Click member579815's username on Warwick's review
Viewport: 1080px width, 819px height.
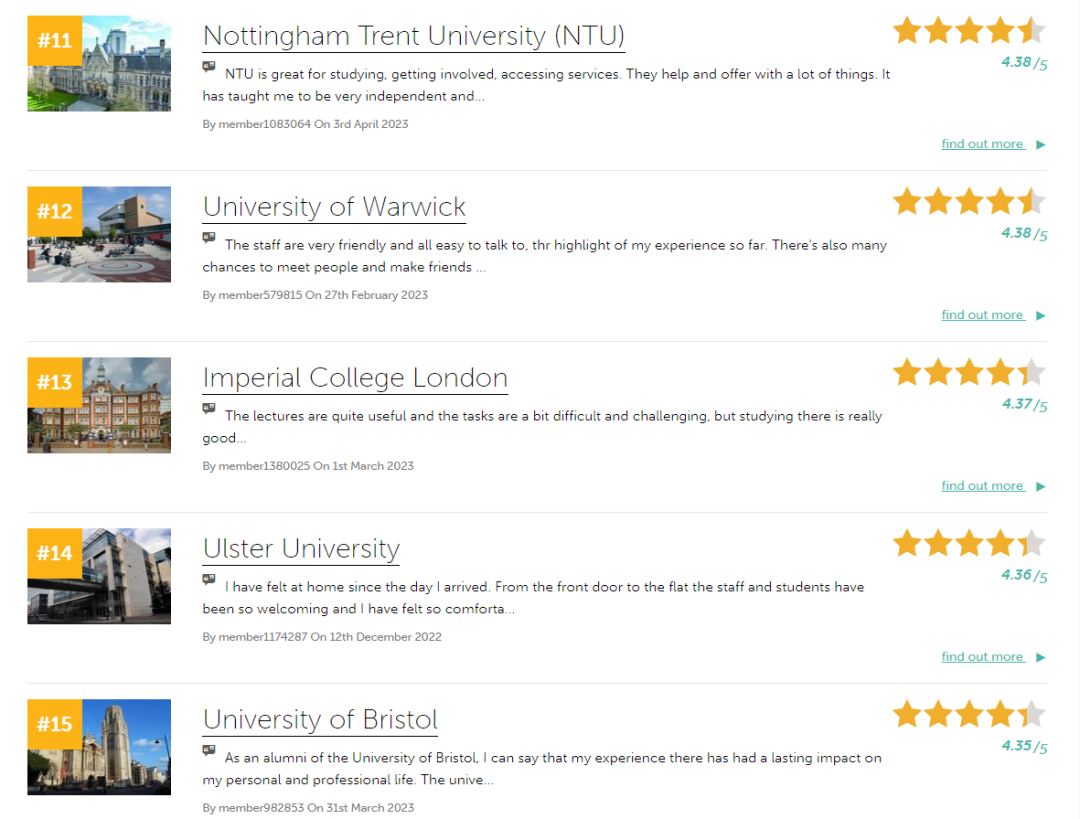pyautogui.click(x=252, y=295)
